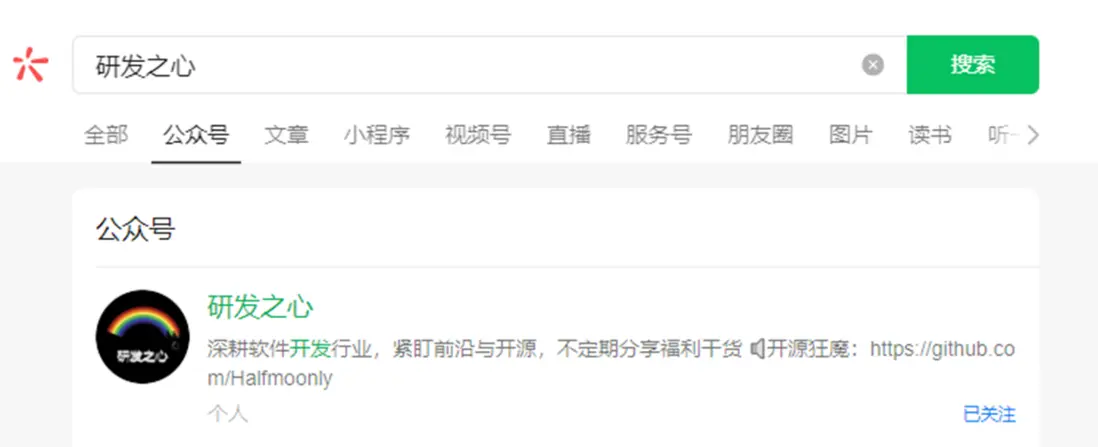Click the red WeChat search logo icon
This screenshot has height=447, width=1098.
(30, 64)
